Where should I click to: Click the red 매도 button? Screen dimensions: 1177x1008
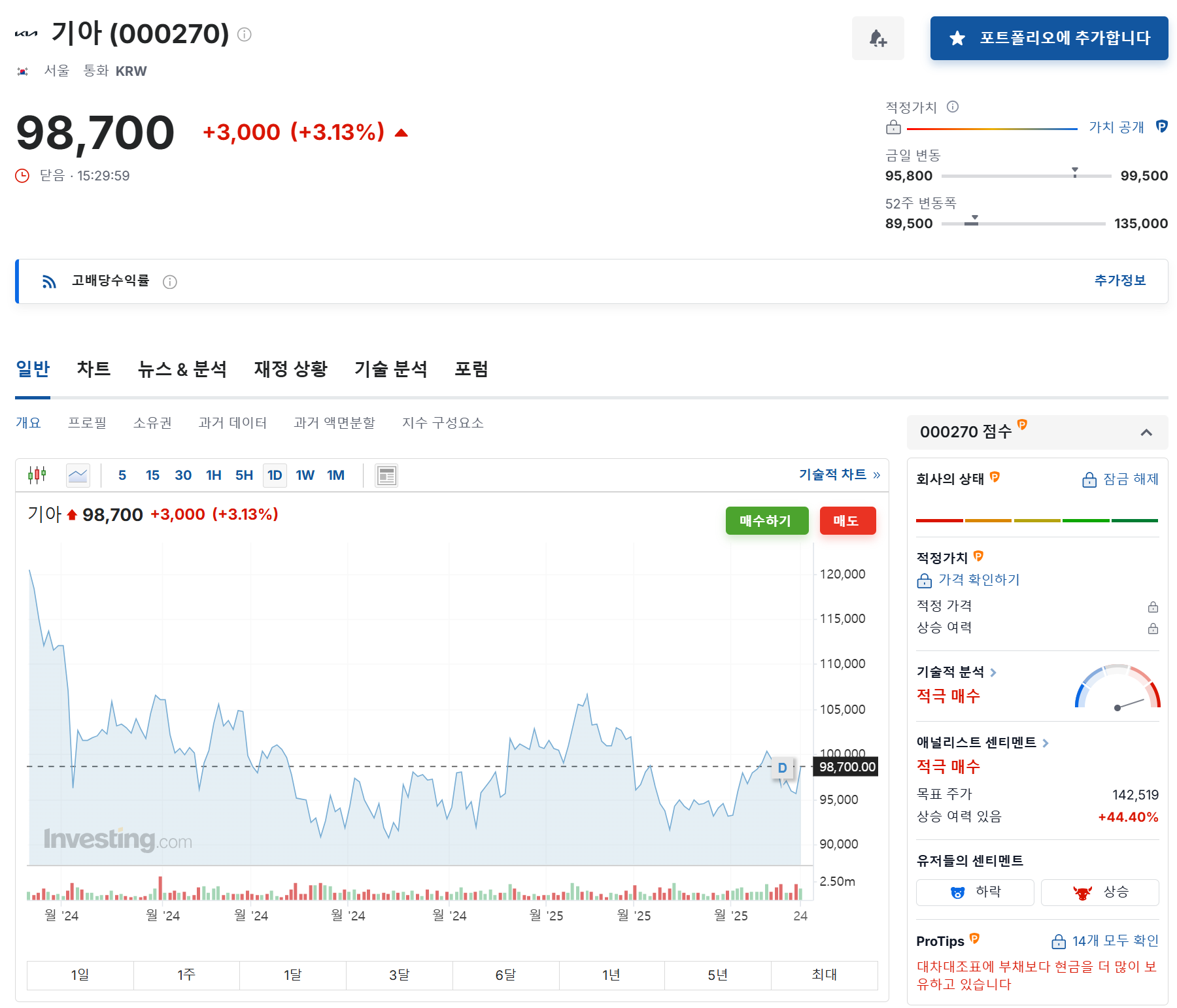click(847, 521)
